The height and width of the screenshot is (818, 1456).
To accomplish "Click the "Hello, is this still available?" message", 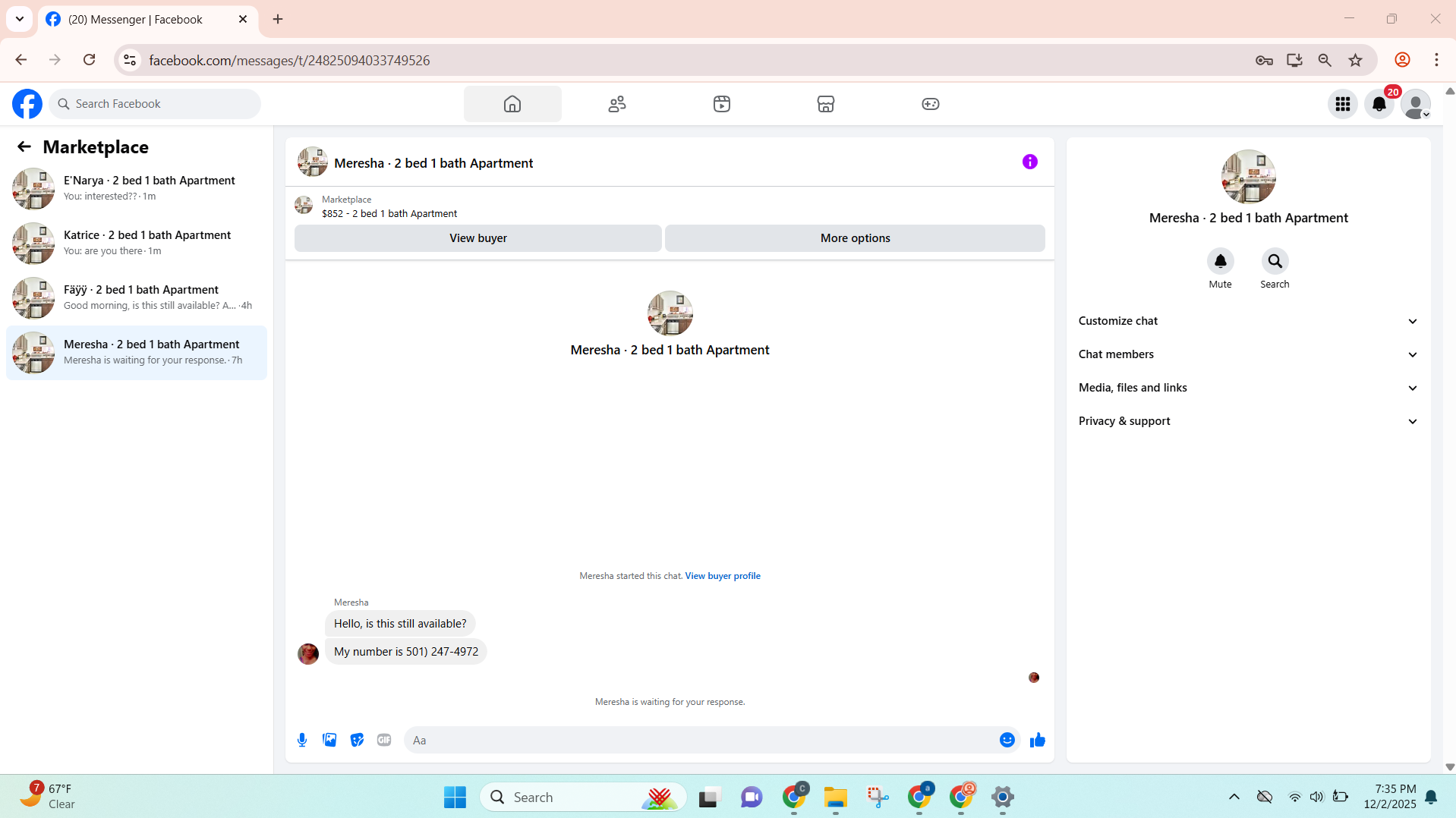I will (400, 624).
